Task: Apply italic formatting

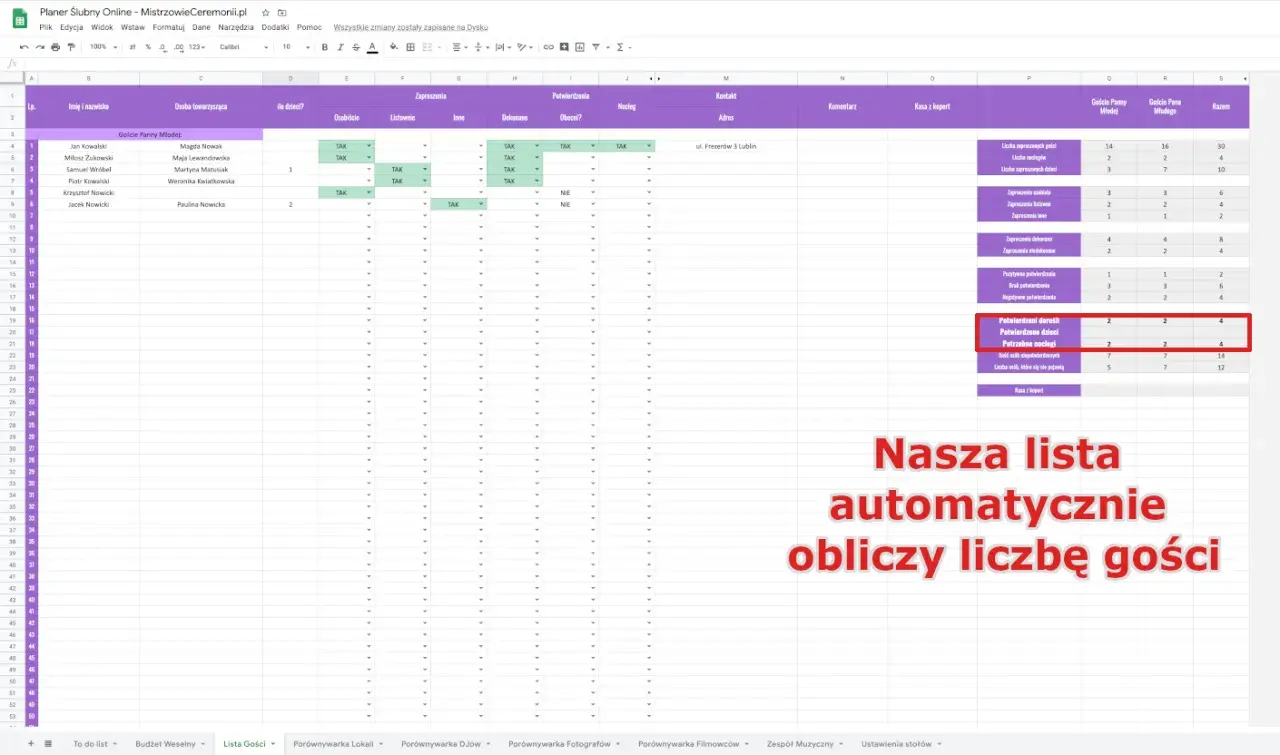Action: tap(340, 47)
